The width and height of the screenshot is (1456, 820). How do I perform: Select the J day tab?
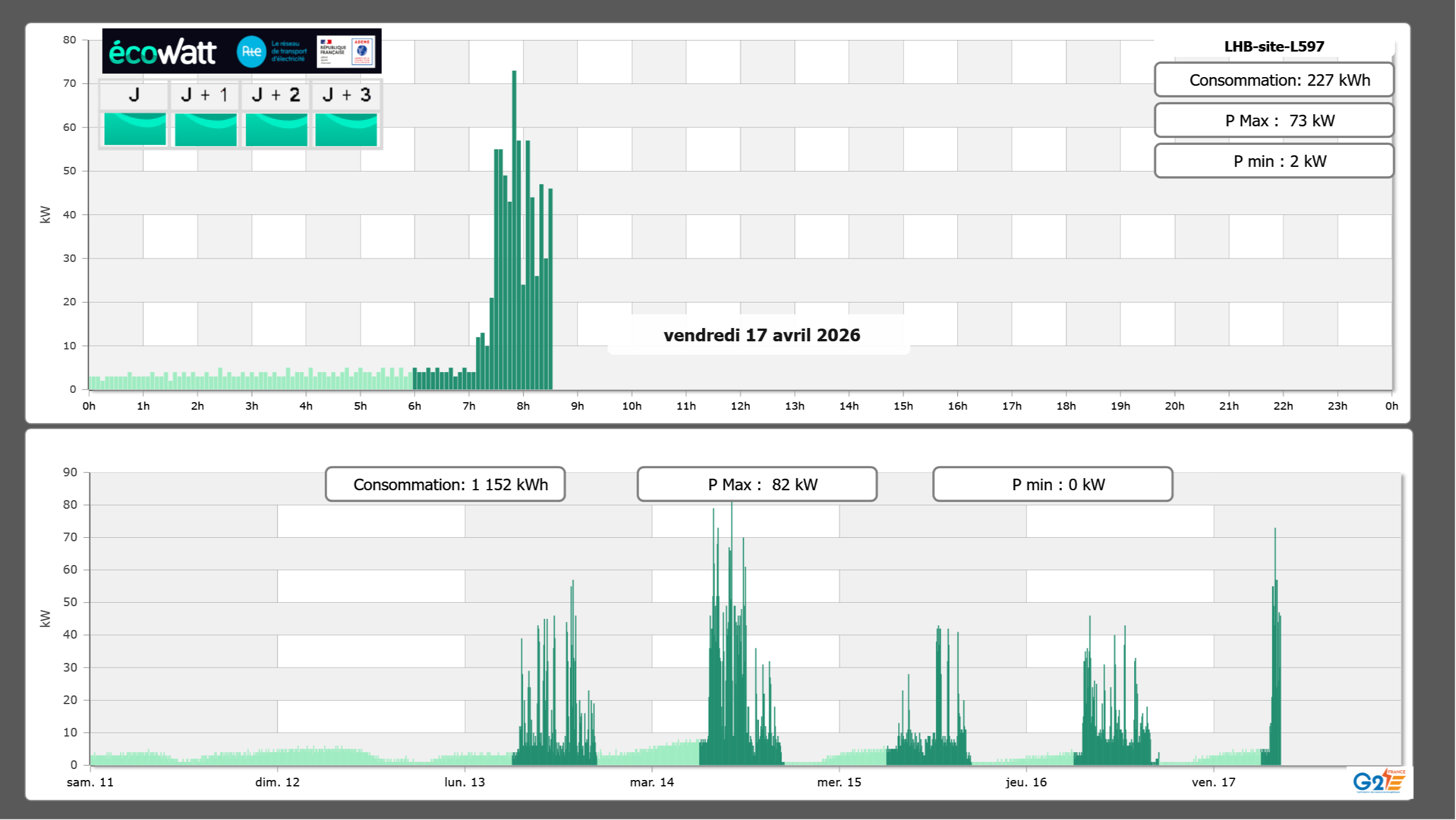(135, 95)
